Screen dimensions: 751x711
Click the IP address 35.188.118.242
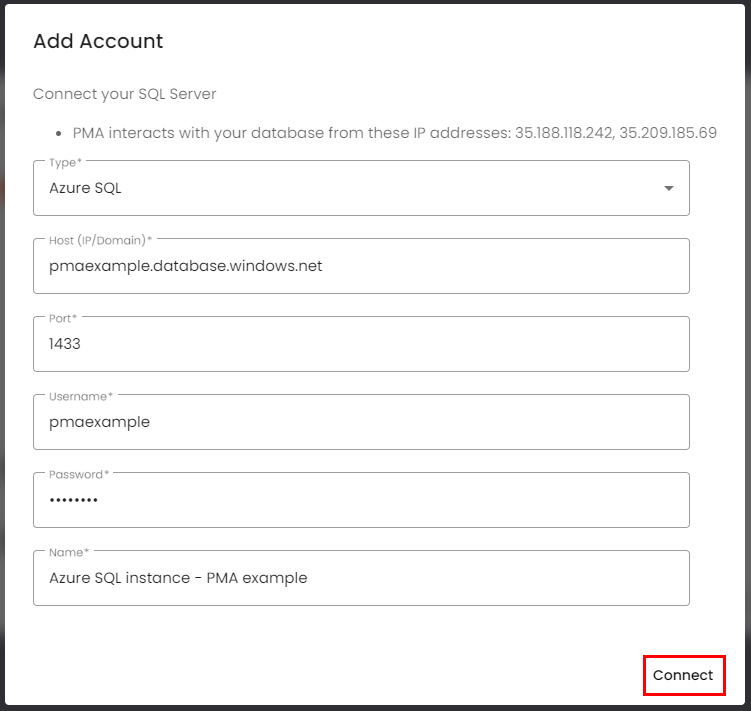coord(562,132)
